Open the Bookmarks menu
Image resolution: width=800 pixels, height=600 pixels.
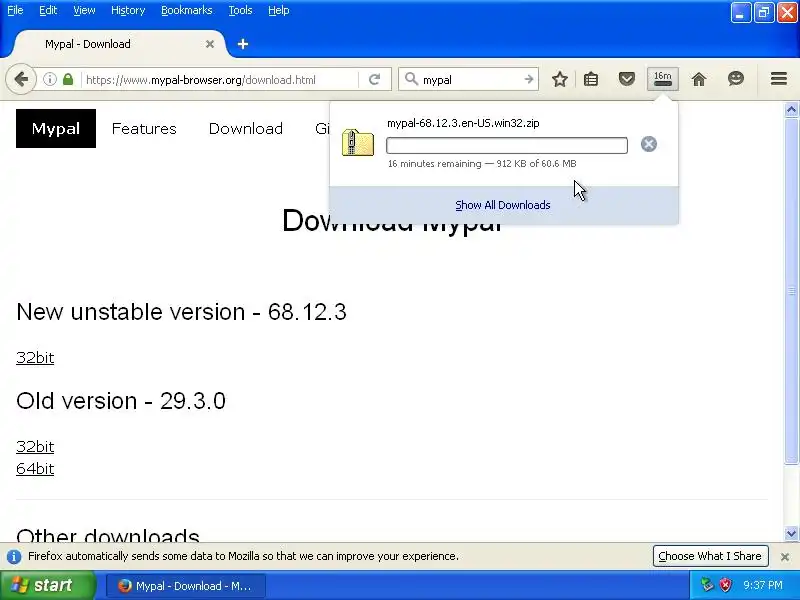click(x=187, y=10)
